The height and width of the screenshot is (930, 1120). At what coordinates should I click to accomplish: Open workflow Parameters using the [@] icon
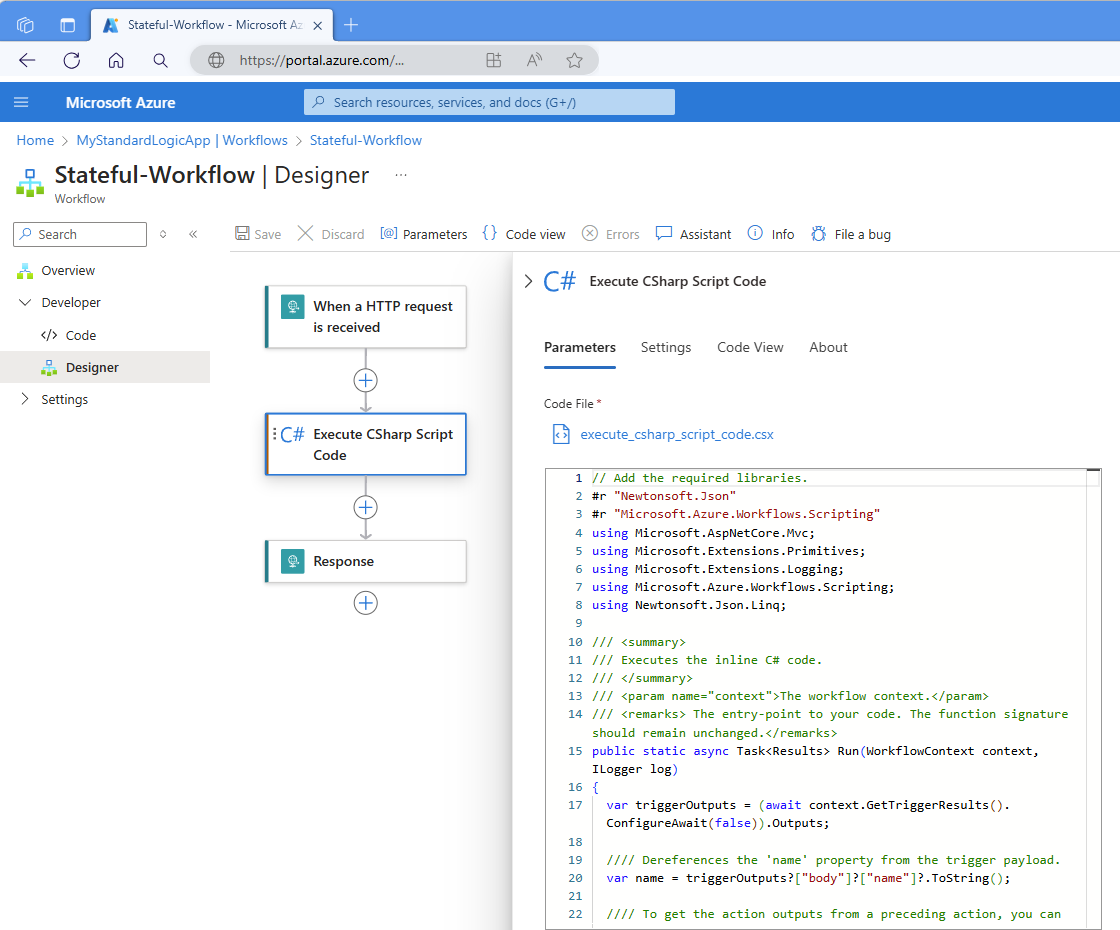click(x=388, y=233)
